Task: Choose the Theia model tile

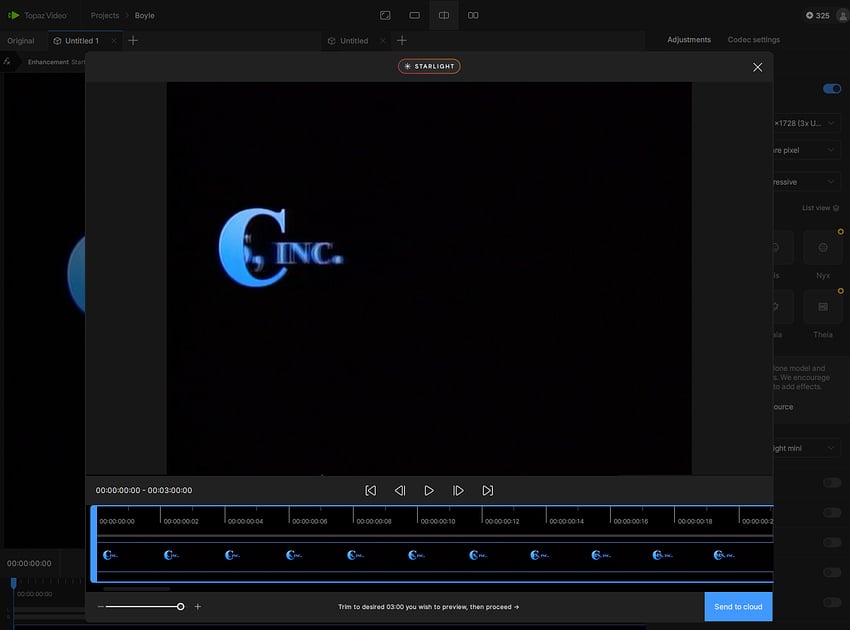Action: click(x=823, y=307)
